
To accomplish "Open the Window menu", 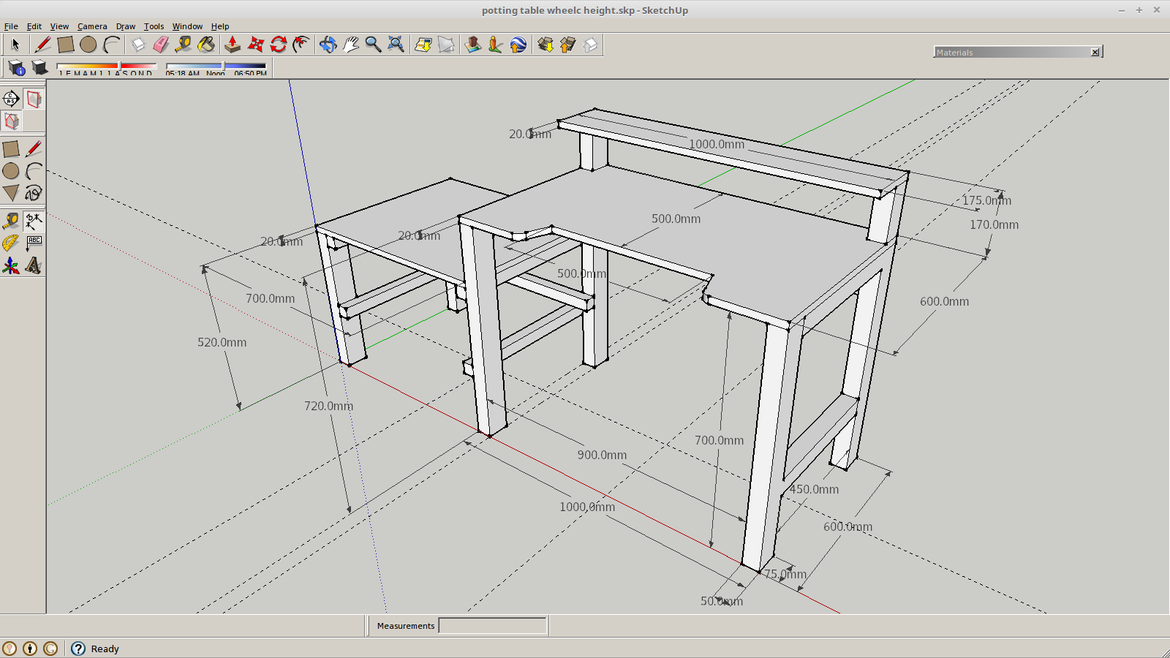I will [x=187, y=27].
